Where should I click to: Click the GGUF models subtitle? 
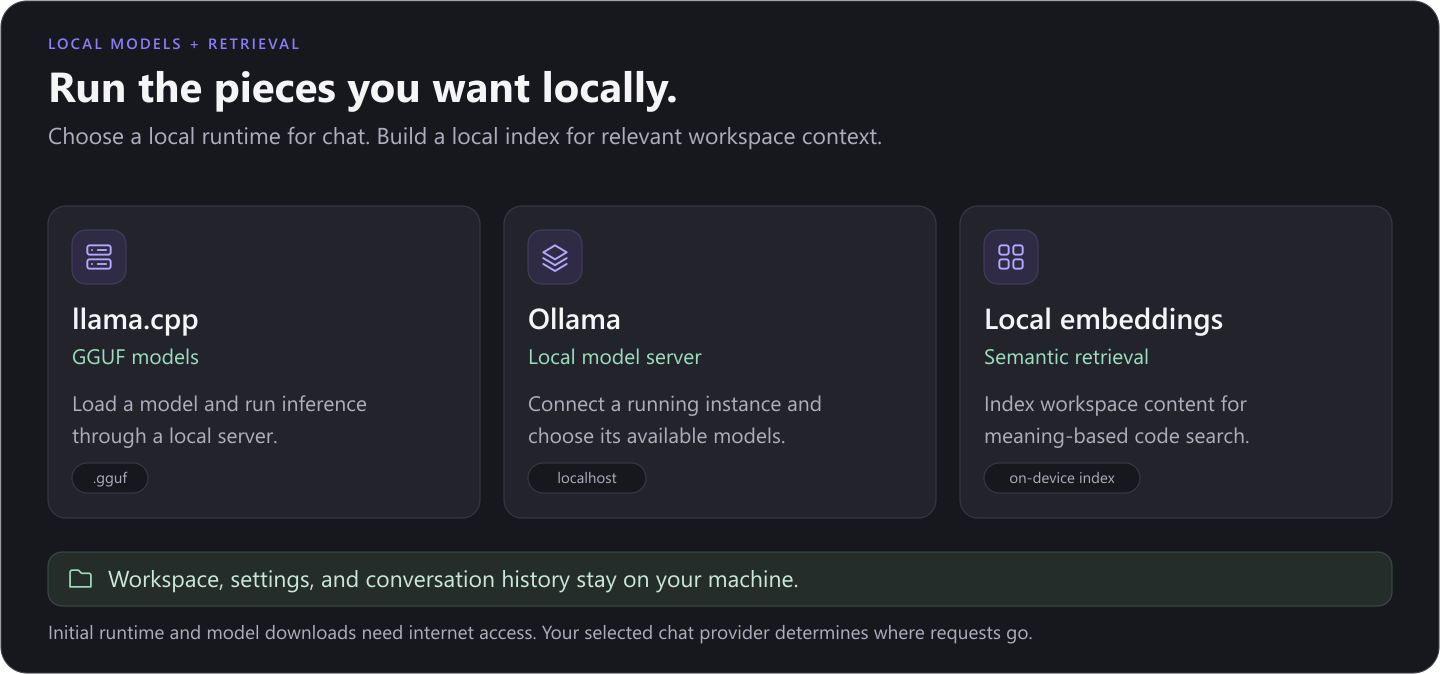coord(135,357)
